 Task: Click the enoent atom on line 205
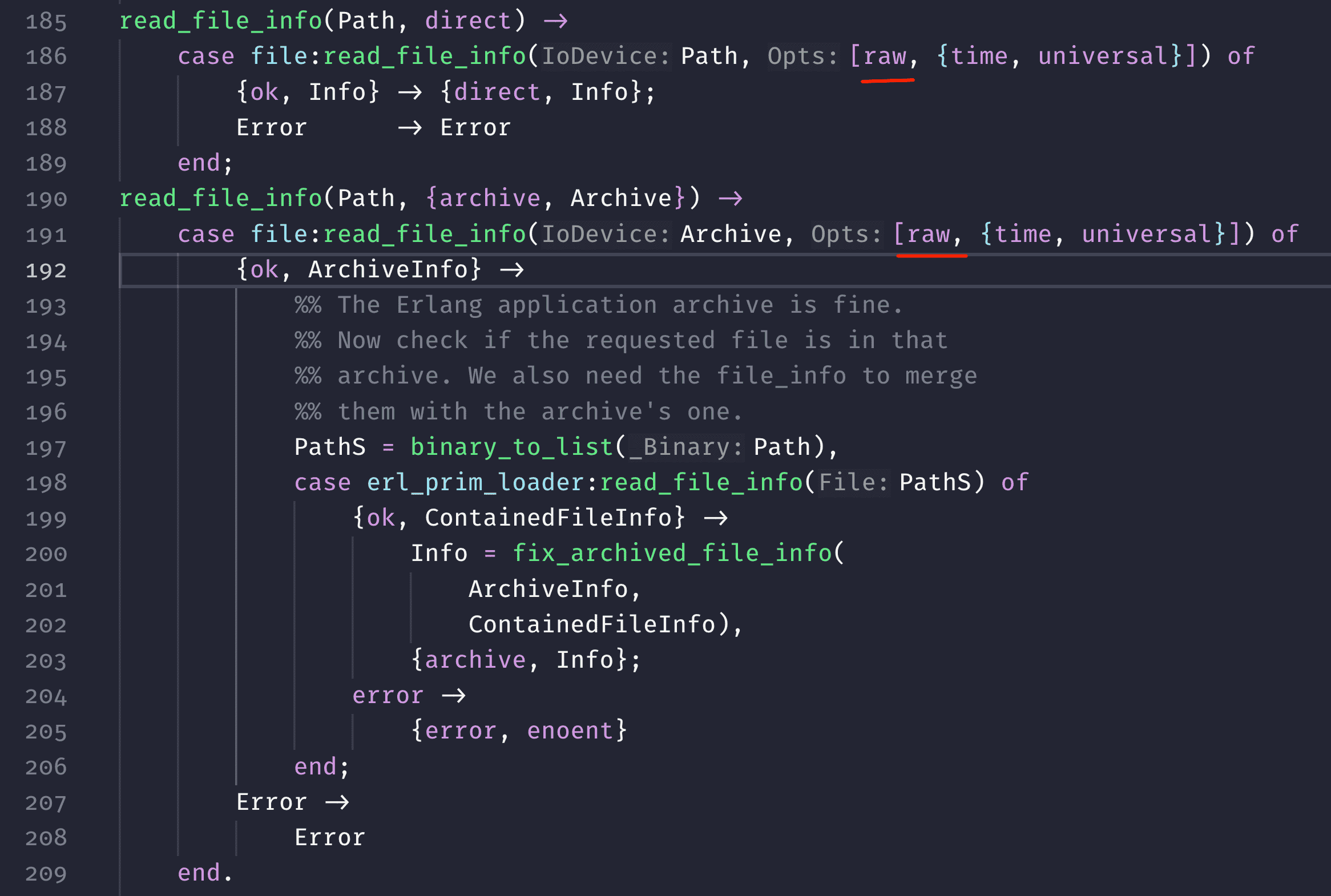[570, 731]
